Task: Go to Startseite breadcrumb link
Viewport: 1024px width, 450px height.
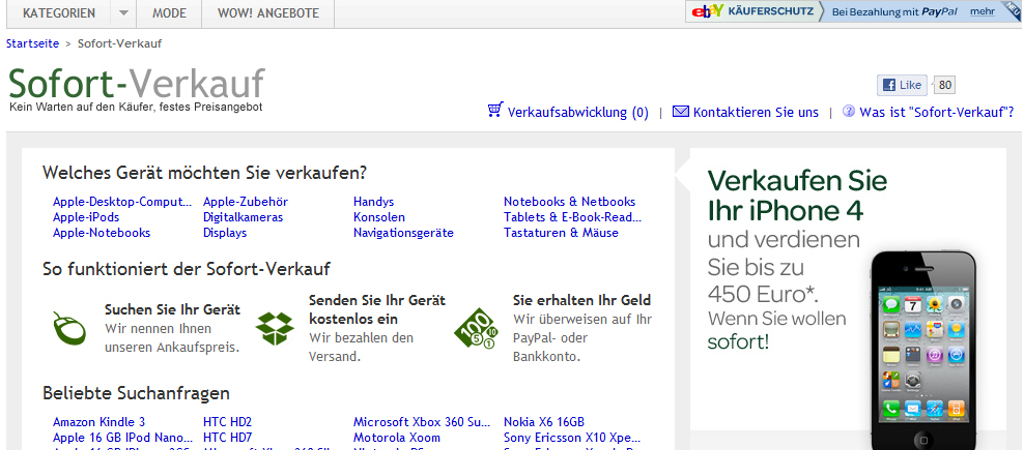Action: pos(33,44)
